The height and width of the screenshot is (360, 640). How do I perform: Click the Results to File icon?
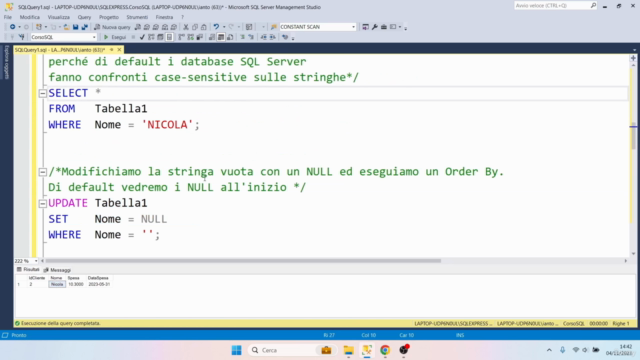[230, 37]
